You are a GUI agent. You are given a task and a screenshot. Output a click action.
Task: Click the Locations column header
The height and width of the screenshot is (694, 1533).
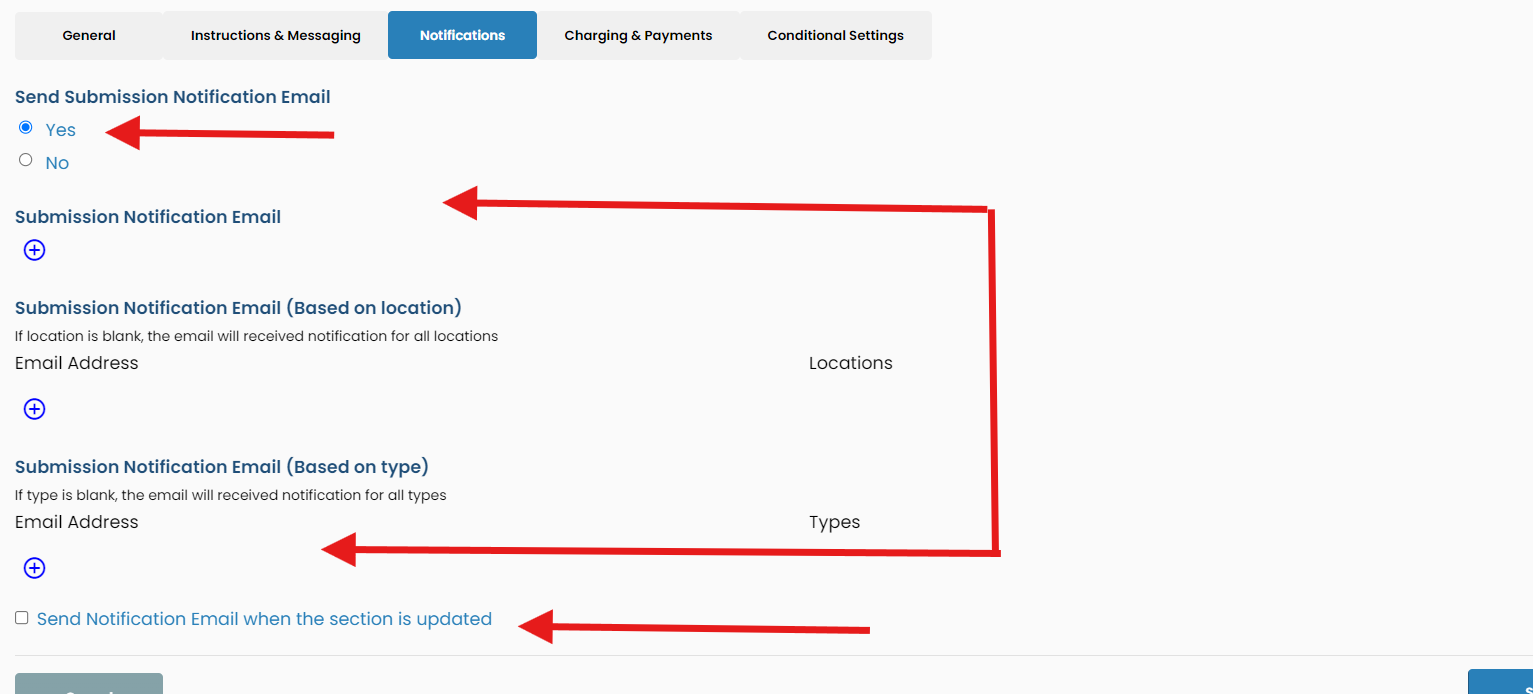(x=850, y=363)
